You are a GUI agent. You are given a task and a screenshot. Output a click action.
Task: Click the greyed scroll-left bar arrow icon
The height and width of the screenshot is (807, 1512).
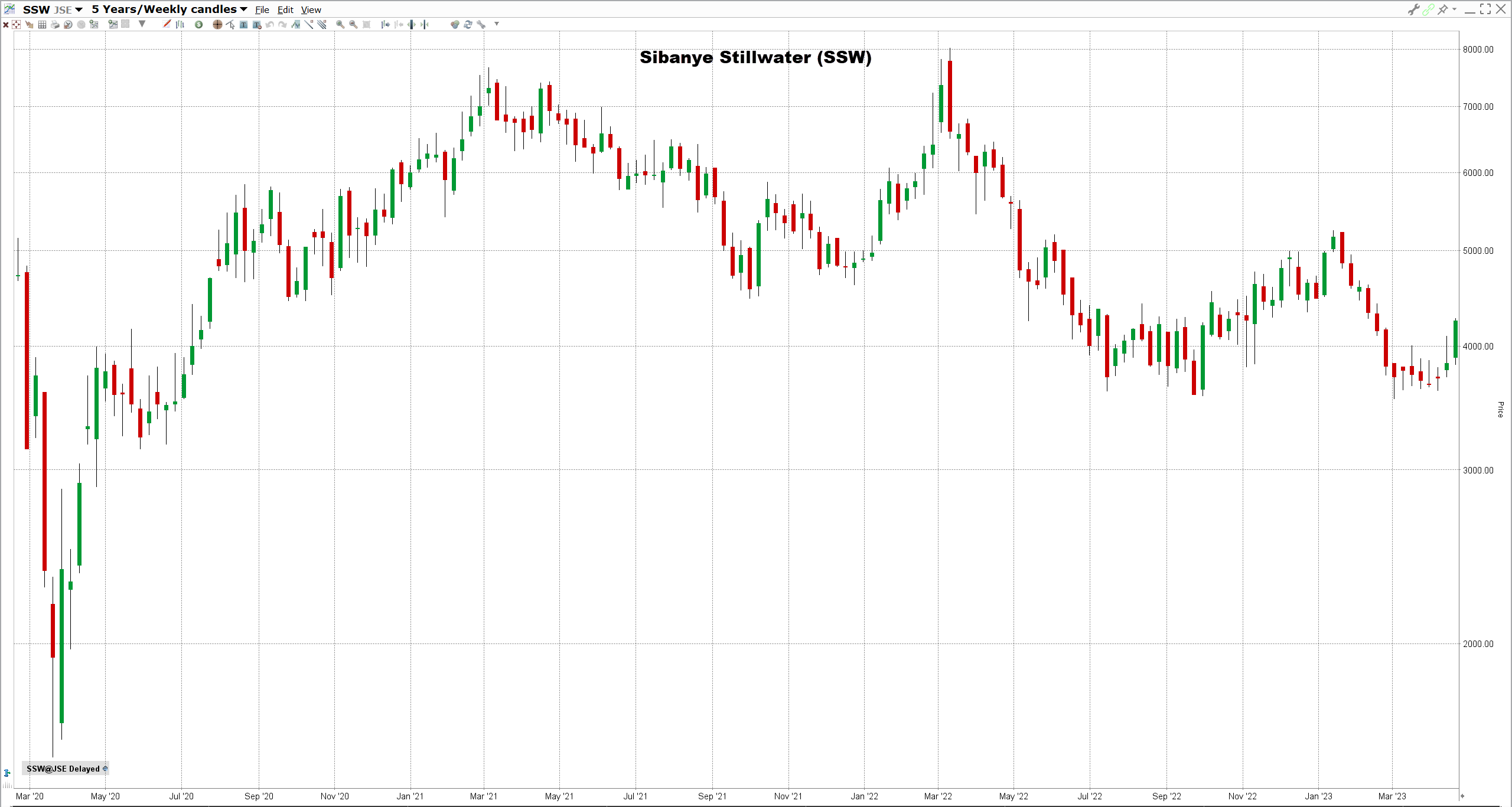point(399,24)
